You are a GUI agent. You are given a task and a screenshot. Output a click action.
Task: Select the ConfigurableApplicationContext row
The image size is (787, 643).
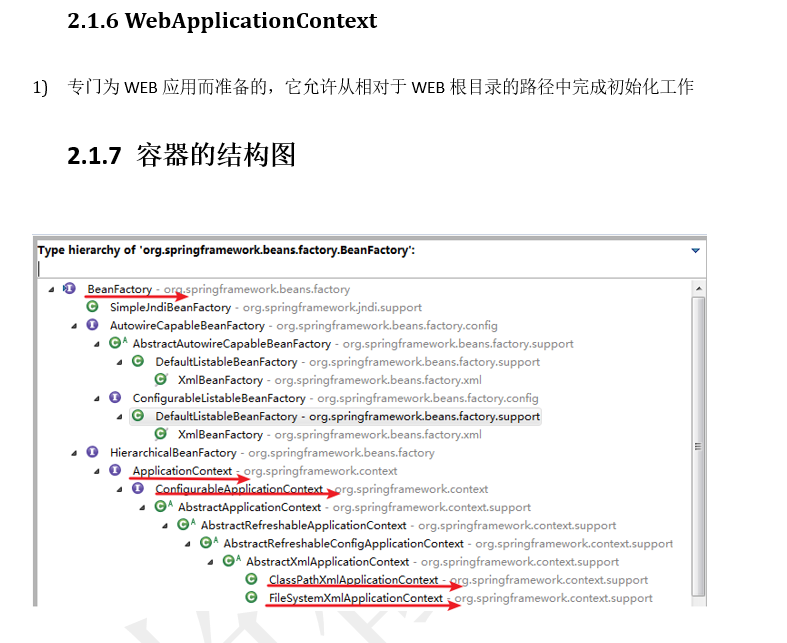point(321,489)
